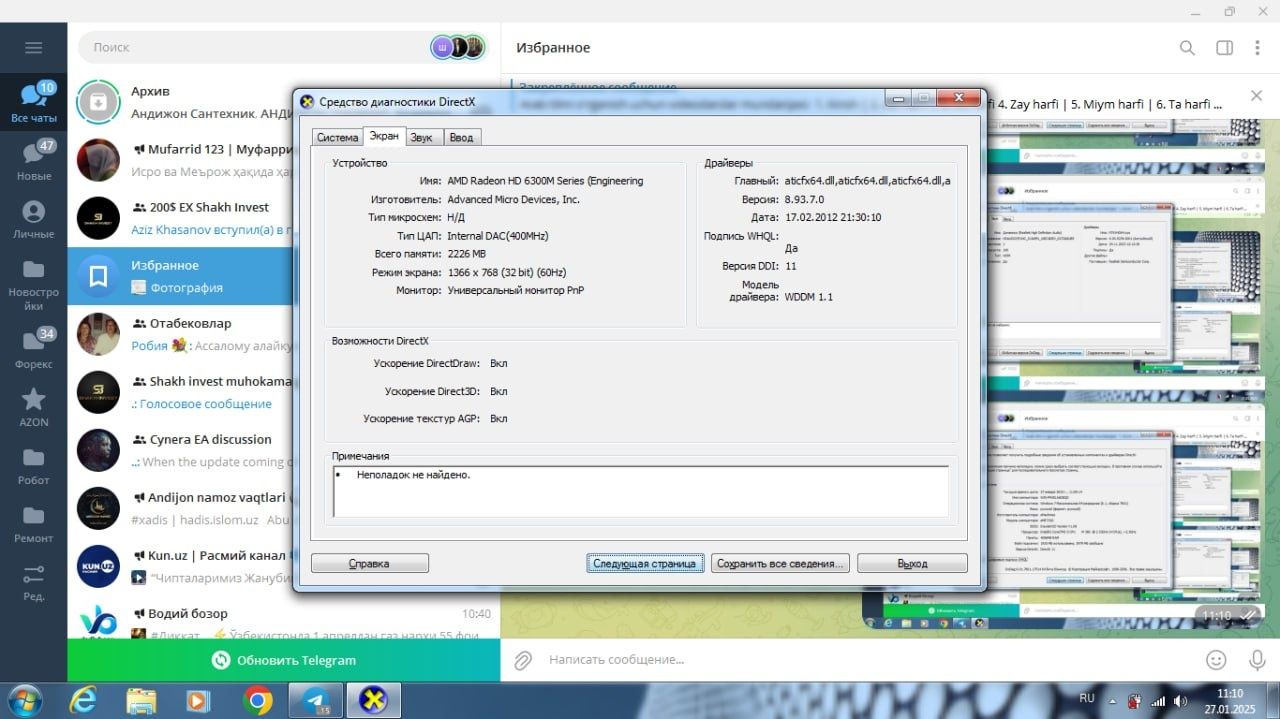1280x719 pixels.
Task: Select the Новые chats folder
Action: [33, 160]
